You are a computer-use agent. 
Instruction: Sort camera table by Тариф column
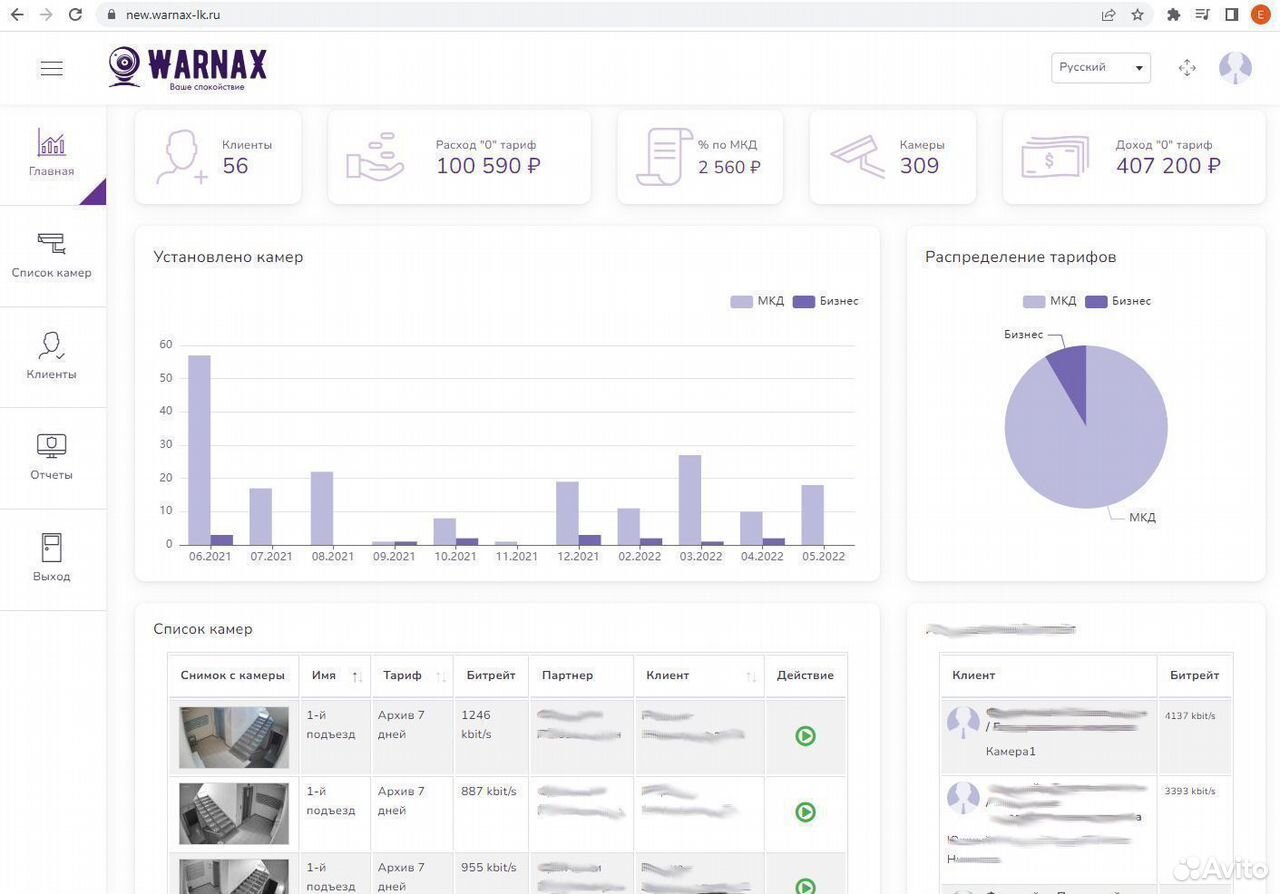pyautogui.click(x=412, y=676)
